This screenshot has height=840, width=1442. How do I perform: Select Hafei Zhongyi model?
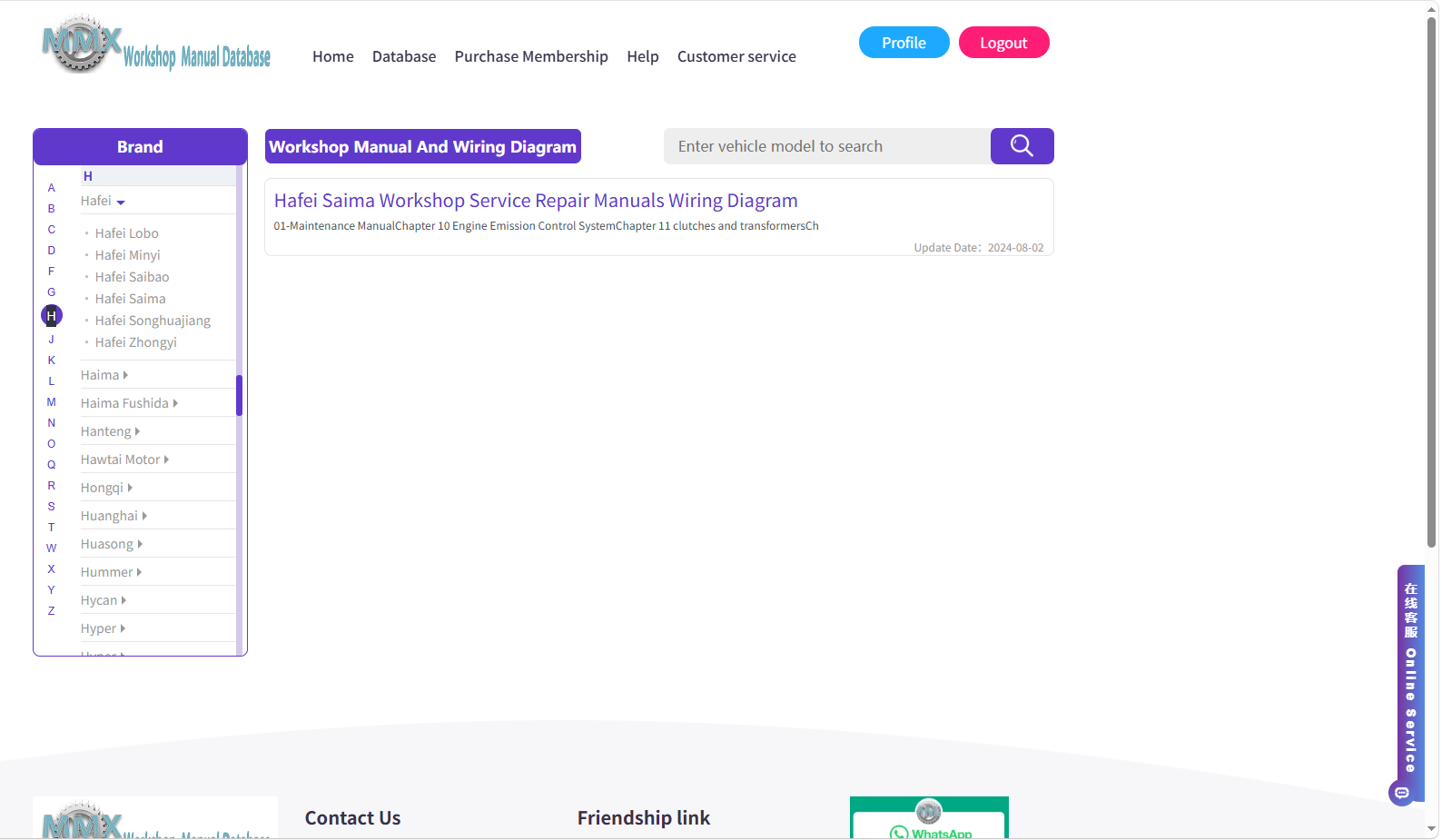tap(135, 342)
